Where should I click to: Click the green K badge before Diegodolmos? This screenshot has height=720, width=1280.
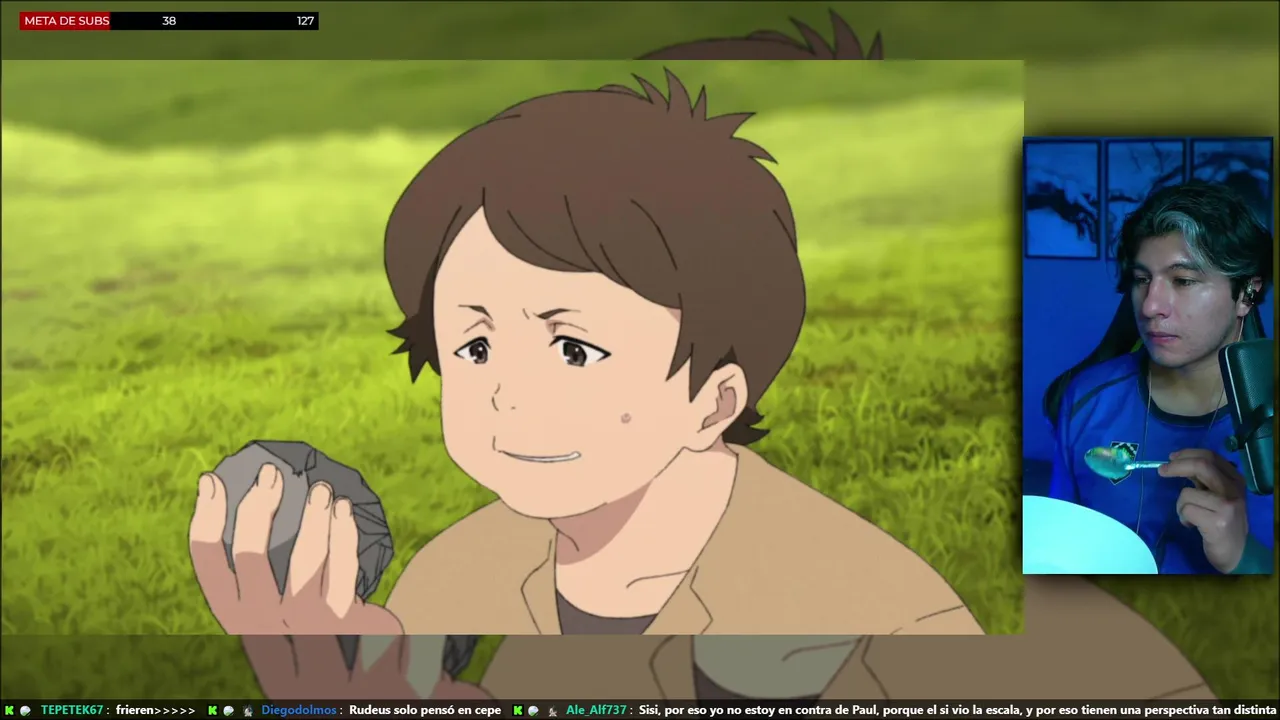(x=213, y=710)
